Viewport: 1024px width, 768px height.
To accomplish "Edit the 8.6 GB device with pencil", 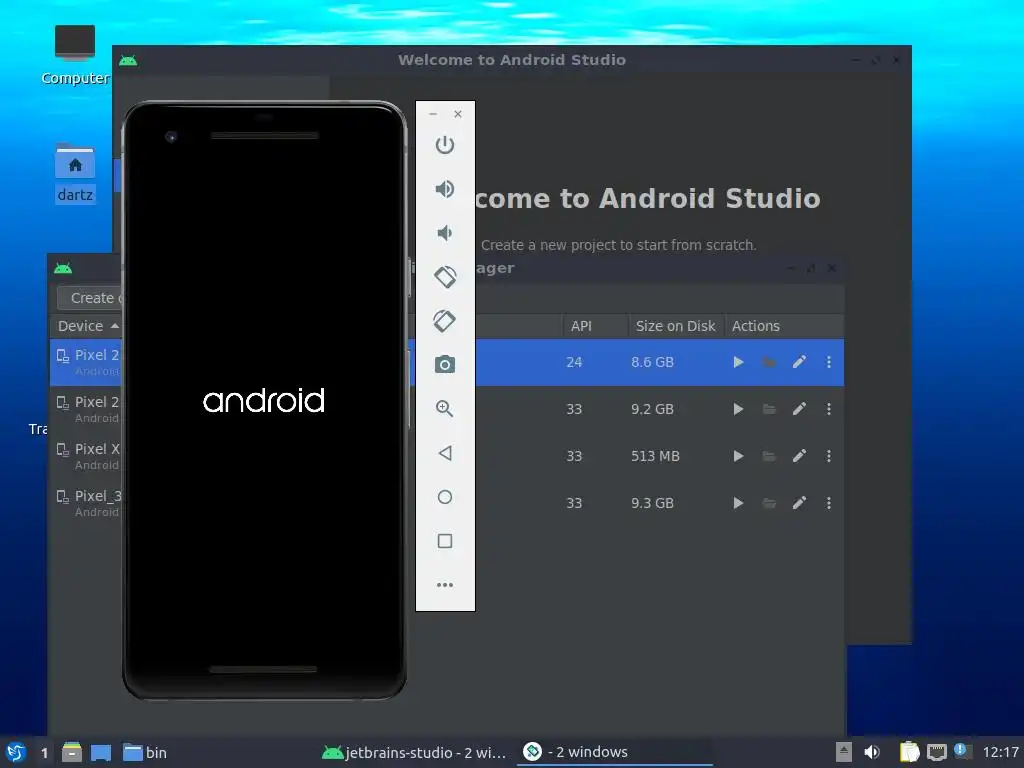I will point(799,362).
